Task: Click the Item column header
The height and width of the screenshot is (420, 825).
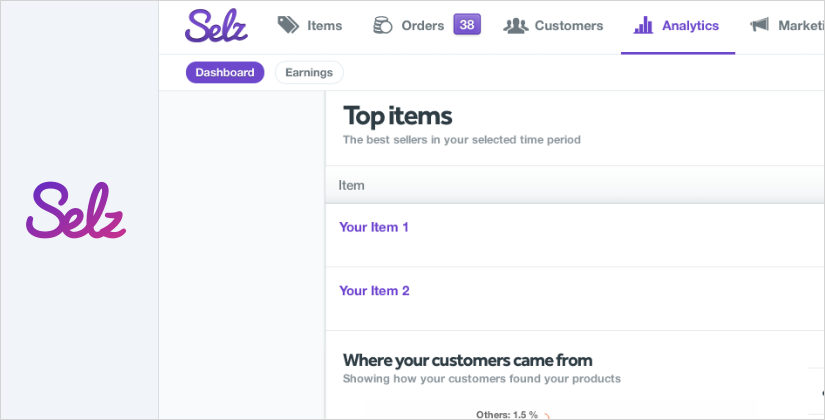Action: (351, 185)
